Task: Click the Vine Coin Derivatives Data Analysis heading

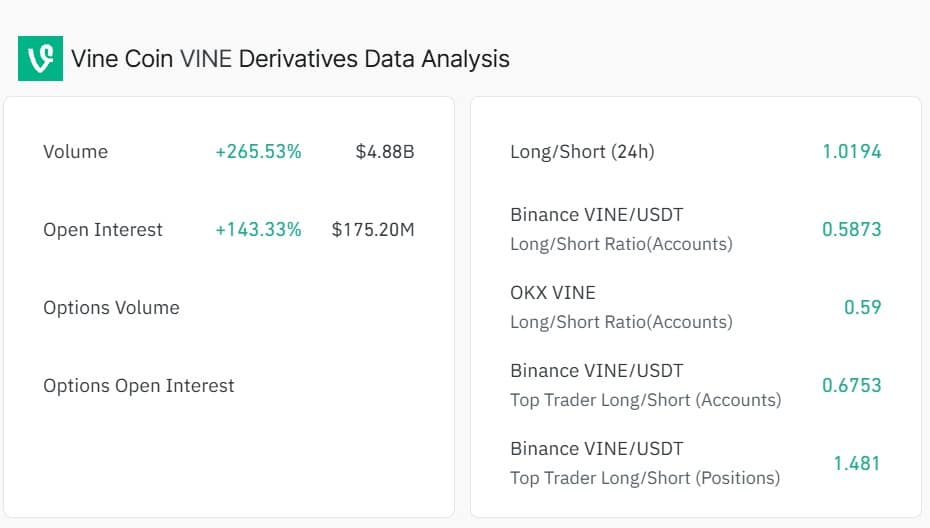Action: coord(290,59)
